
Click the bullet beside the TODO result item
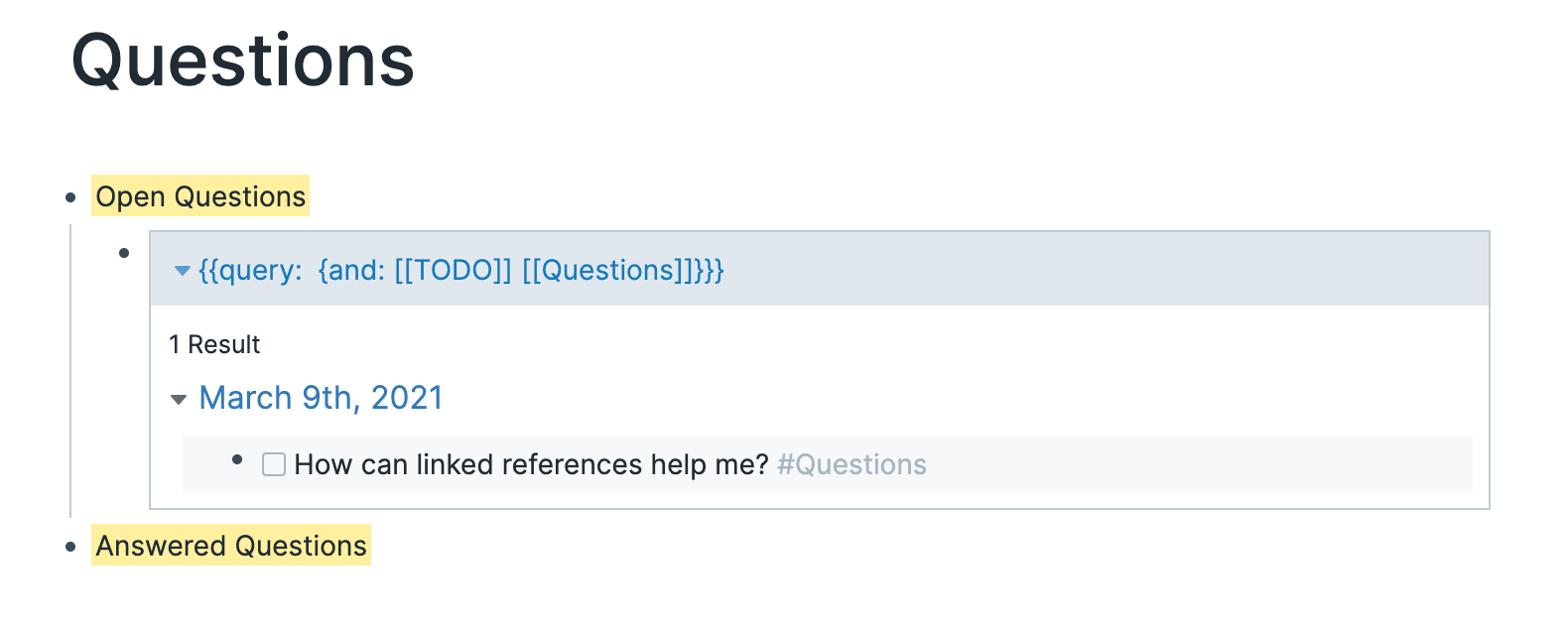(x=236, y=458)
